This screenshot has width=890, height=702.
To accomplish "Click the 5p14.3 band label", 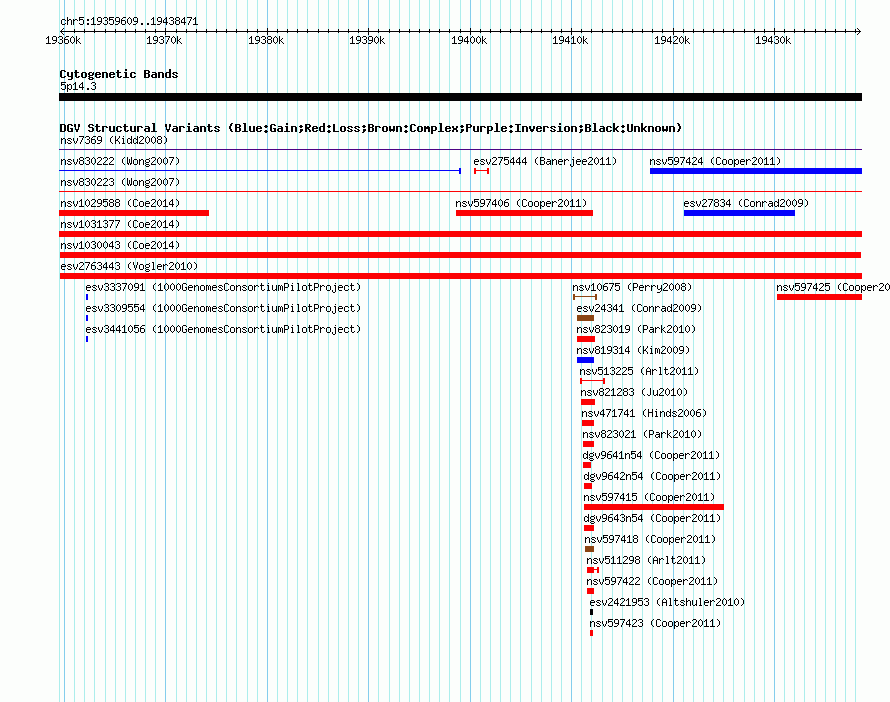I will [78, 86].
